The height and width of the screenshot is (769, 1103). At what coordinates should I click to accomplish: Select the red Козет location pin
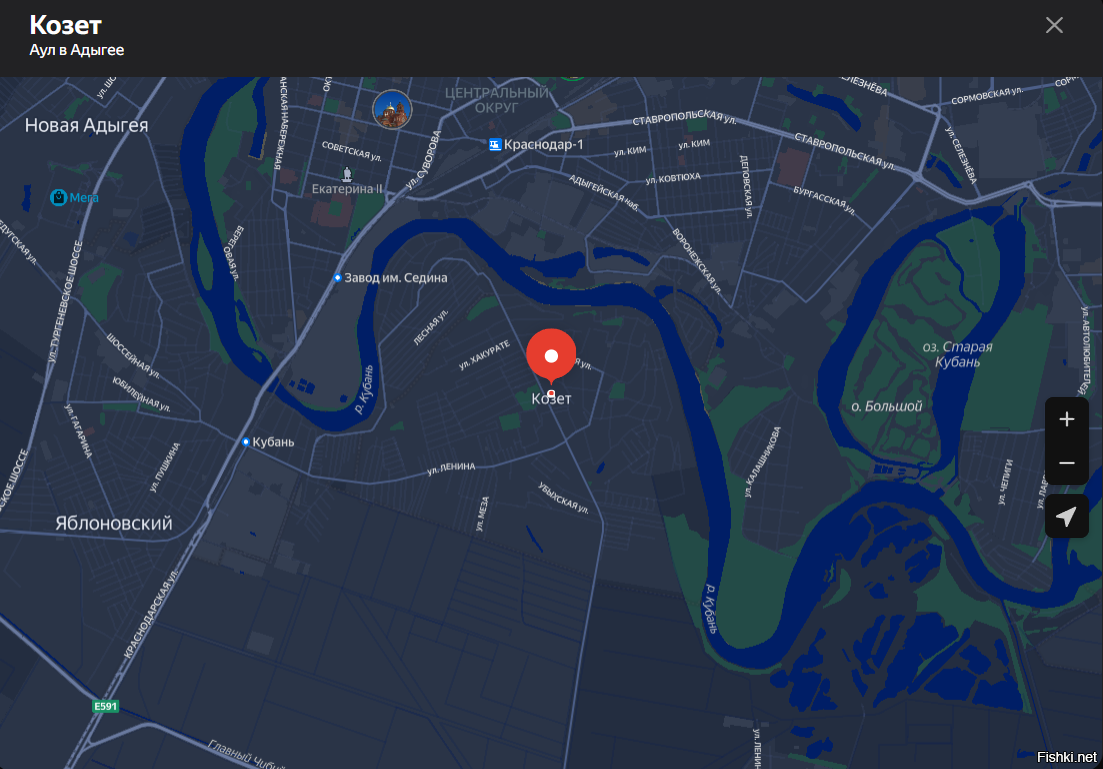[x=551, y=356]
